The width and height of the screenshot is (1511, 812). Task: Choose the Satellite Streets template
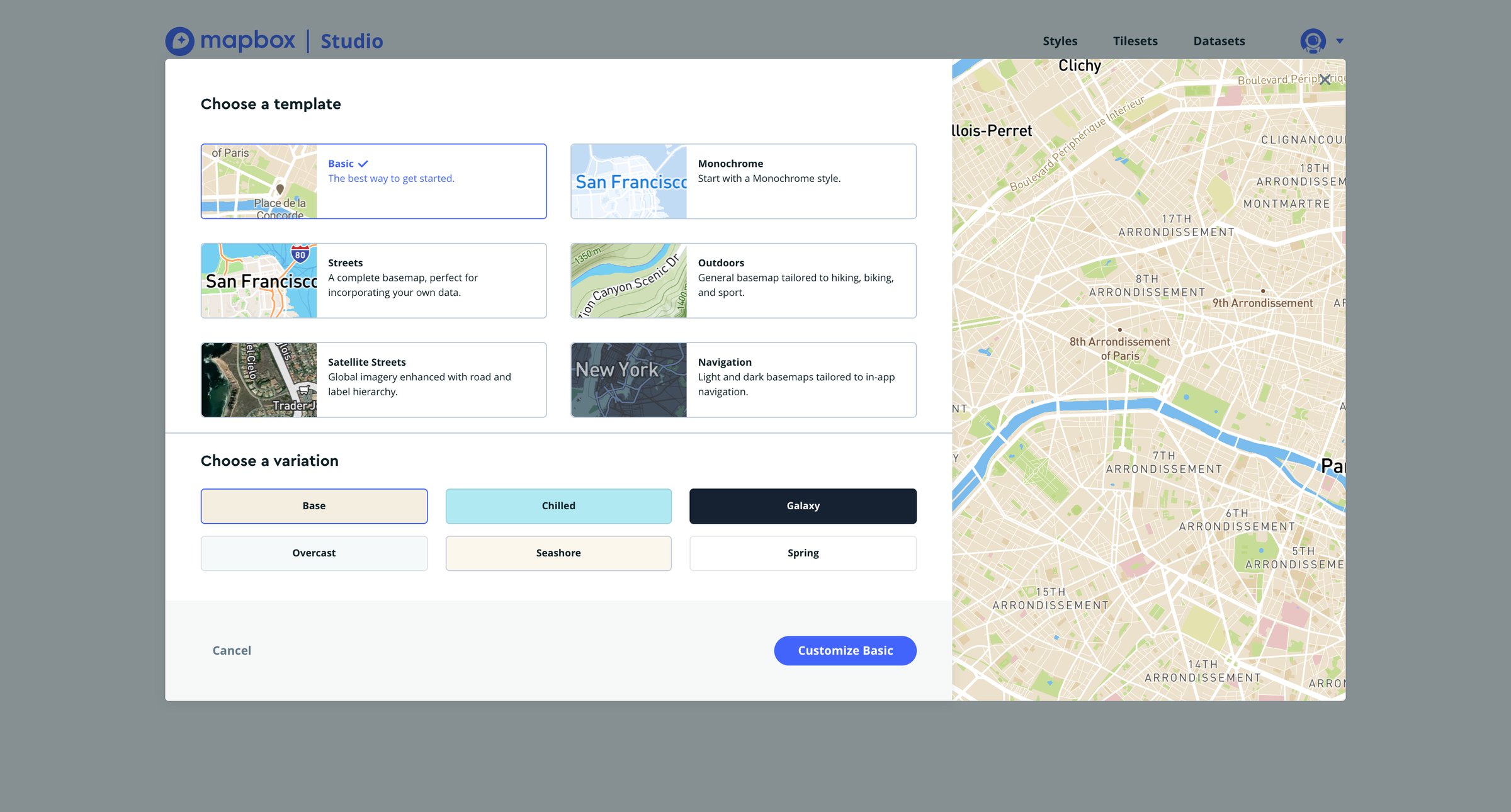point(373,380)
